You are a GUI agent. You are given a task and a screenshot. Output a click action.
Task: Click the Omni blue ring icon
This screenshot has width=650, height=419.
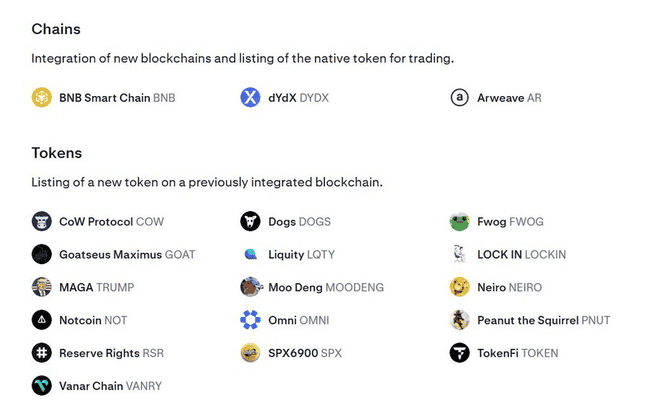(x=250, y=320)
